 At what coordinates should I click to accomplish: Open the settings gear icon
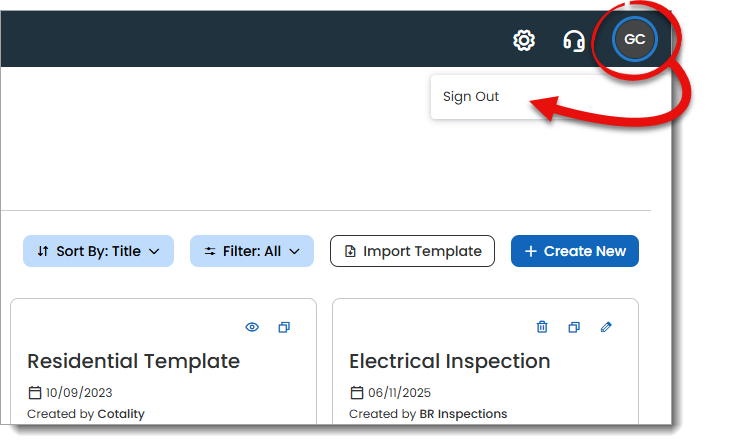click(x=524, y=40)
